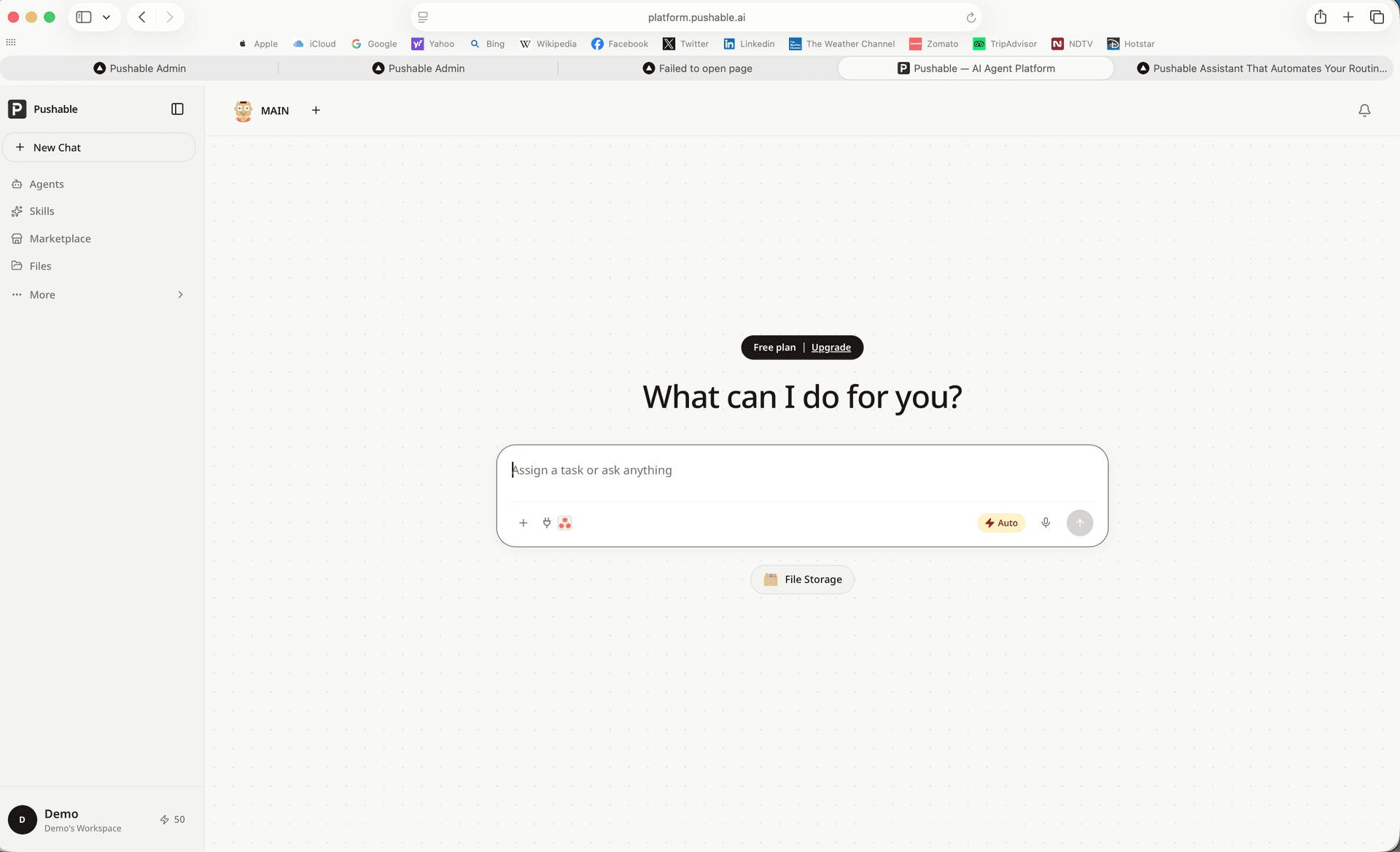
Task: Open Apple bookmark
Action: [258, 44]
